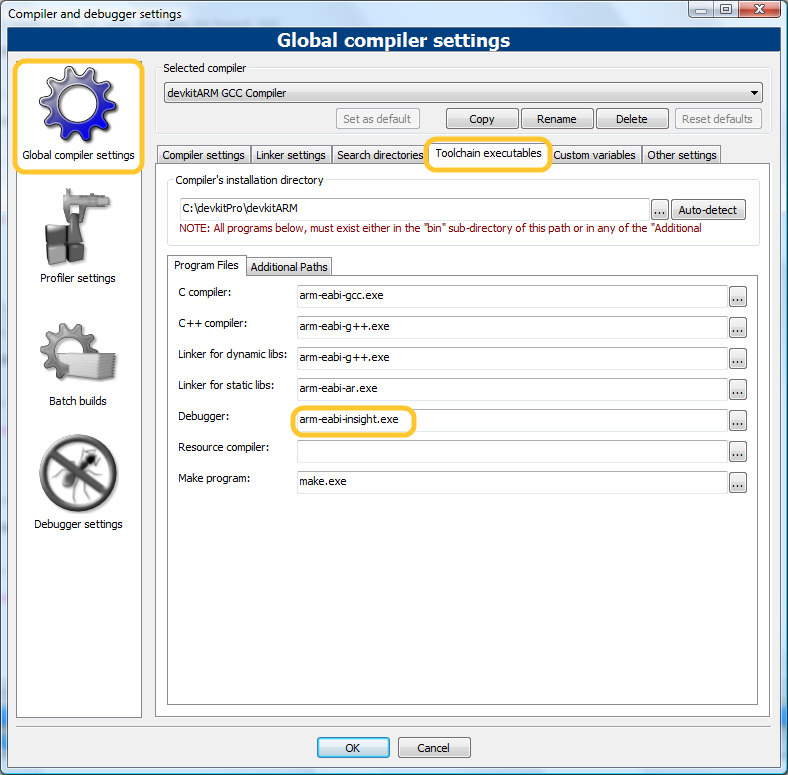Screen dimensions: 788x775
Task: Click Rename to rename the compiler
Action: pyautogui.click(x=556, y=119)
